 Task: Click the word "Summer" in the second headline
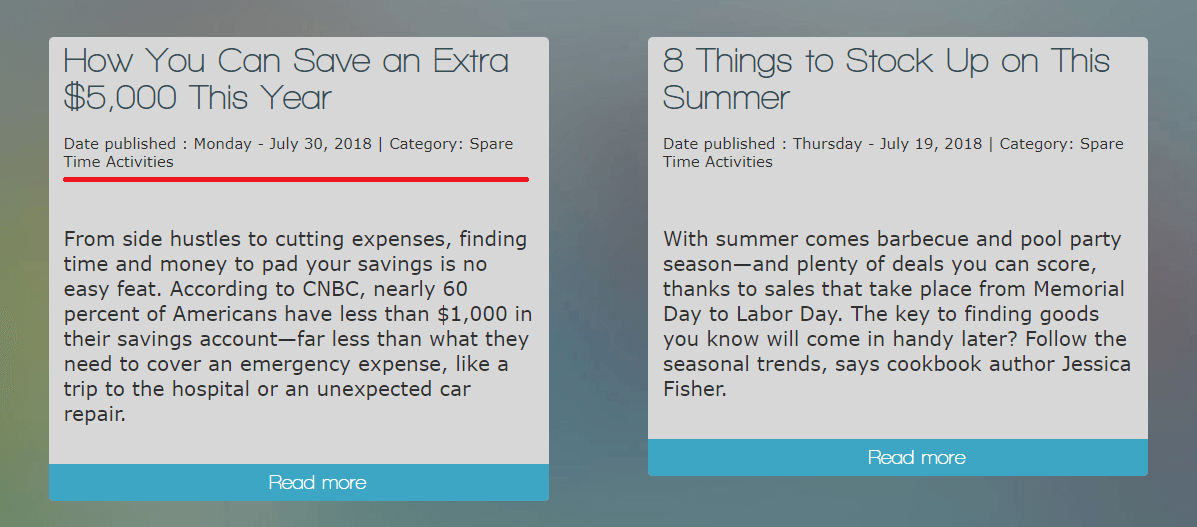(x=727, y=99)
